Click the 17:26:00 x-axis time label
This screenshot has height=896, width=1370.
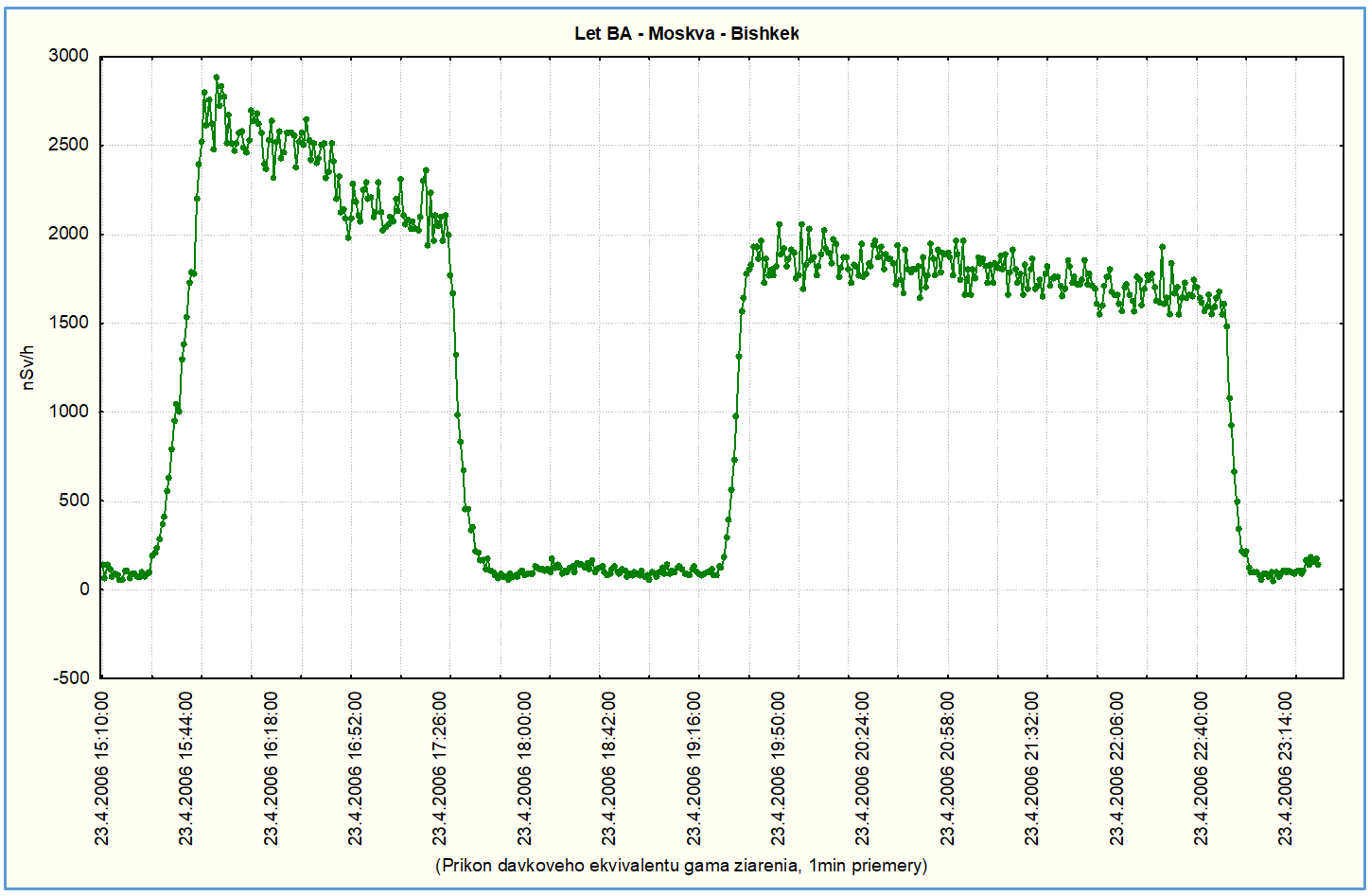[x=440, y=767]
